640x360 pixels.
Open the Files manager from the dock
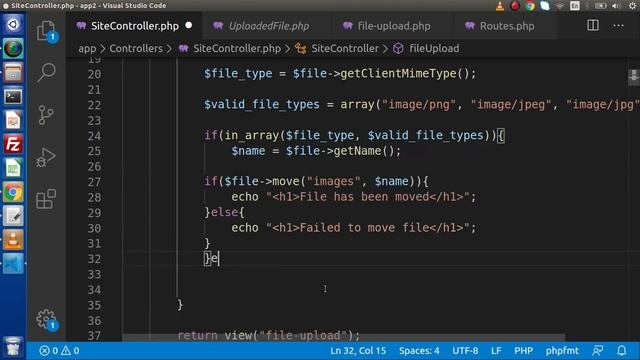[x=13, y=73]
